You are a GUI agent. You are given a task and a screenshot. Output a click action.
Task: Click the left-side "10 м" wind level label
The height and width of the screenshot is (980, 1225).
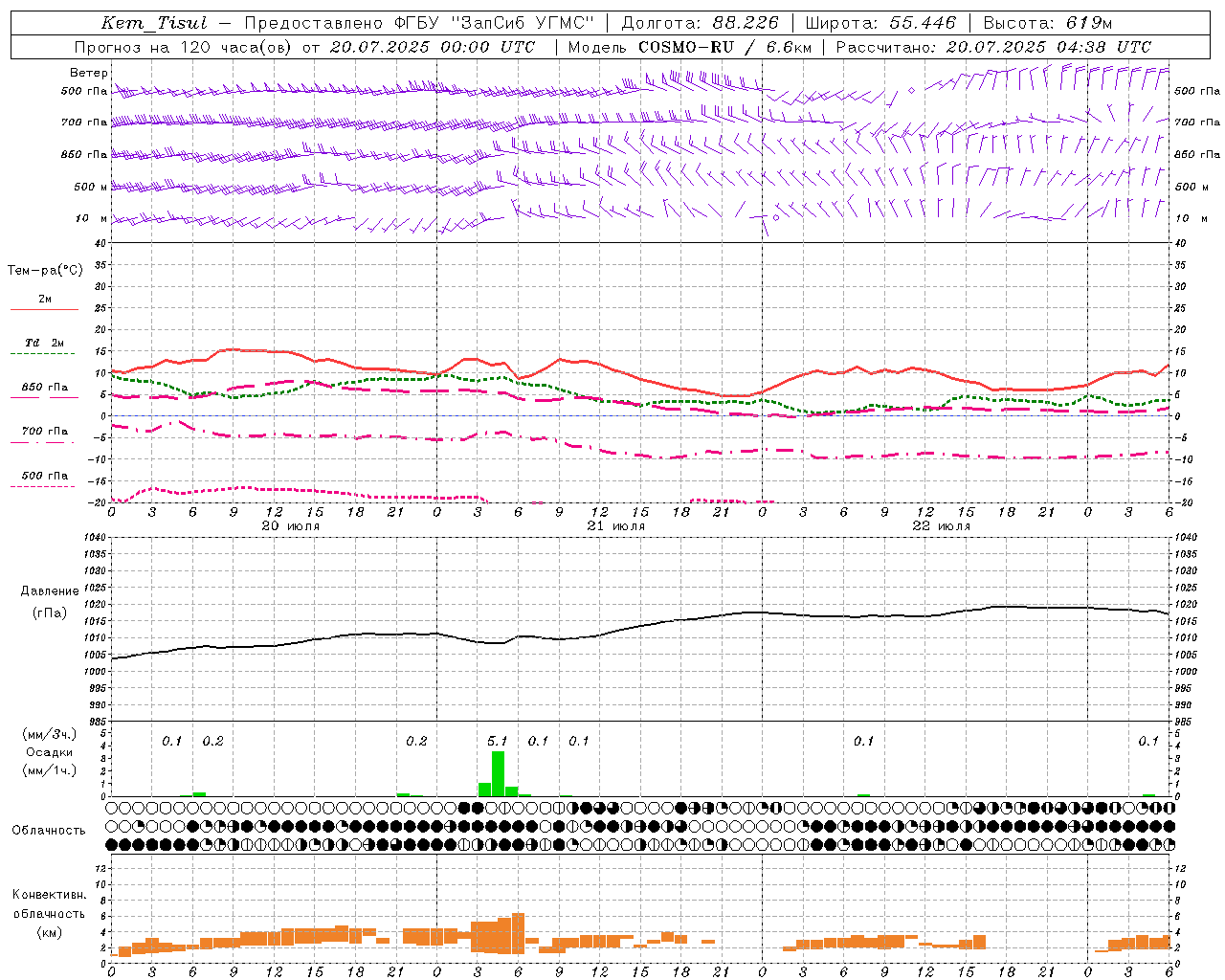91,218
